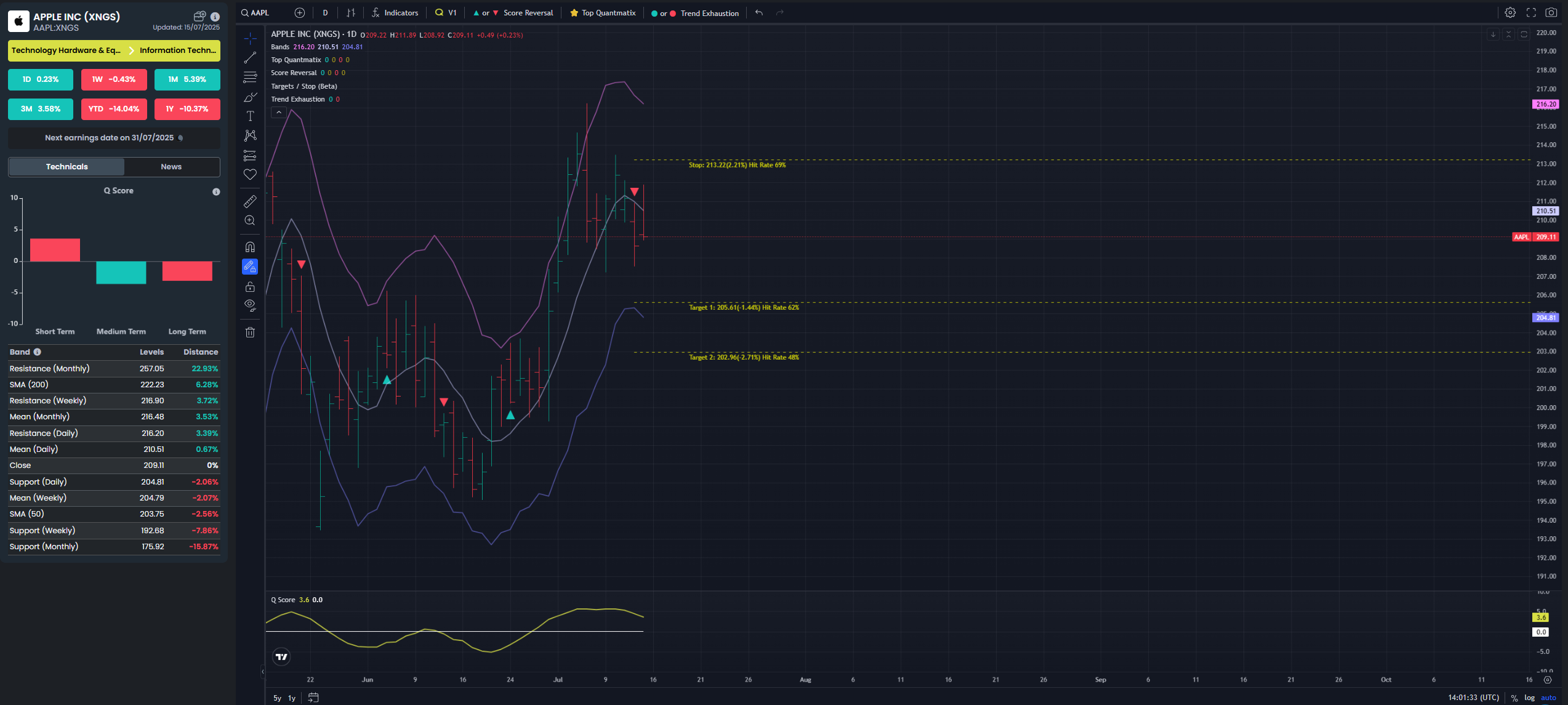This screenshot has height=705, width=1568.
Task: Select the Text annotation tool
Action: tap(250, 116)
